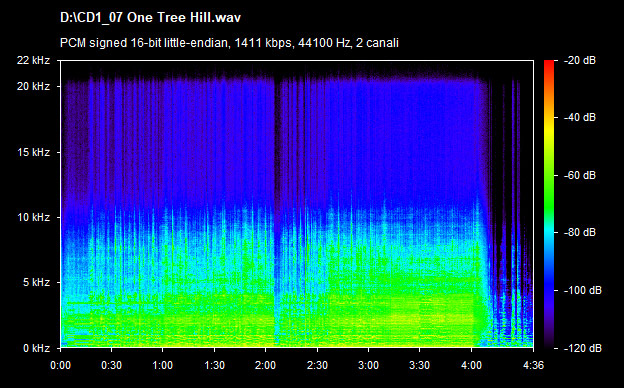Select the 15 kHz frequency label

click(33, 152)
